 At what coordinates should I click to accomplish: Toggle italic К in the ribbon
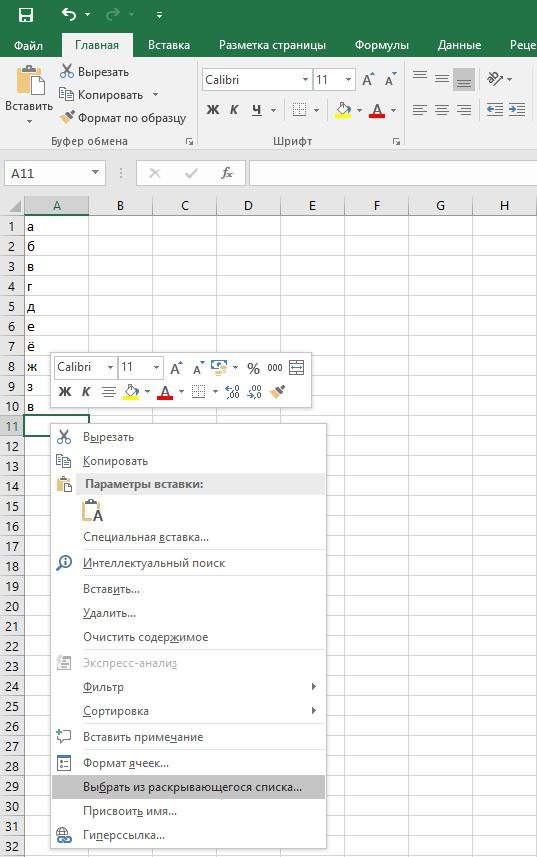tap(234, 110)
